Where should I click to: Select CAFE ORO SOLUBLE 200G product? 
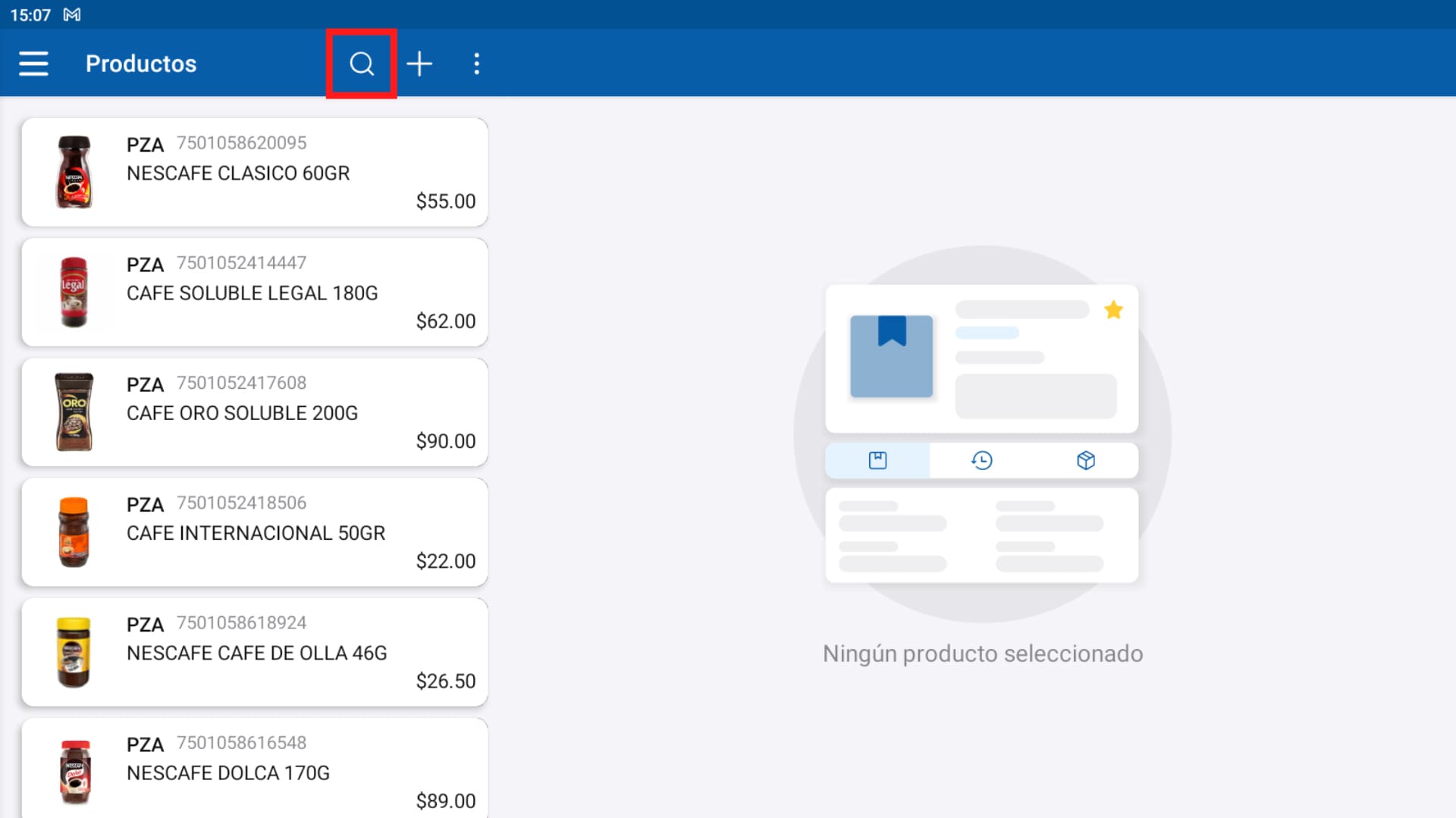tap(254, 412)
